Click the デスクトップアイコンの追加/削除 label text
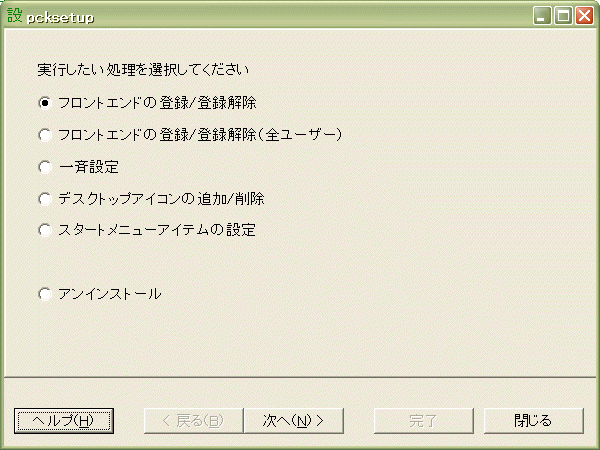The image size is (600, 450). click(x=161, y=199)
